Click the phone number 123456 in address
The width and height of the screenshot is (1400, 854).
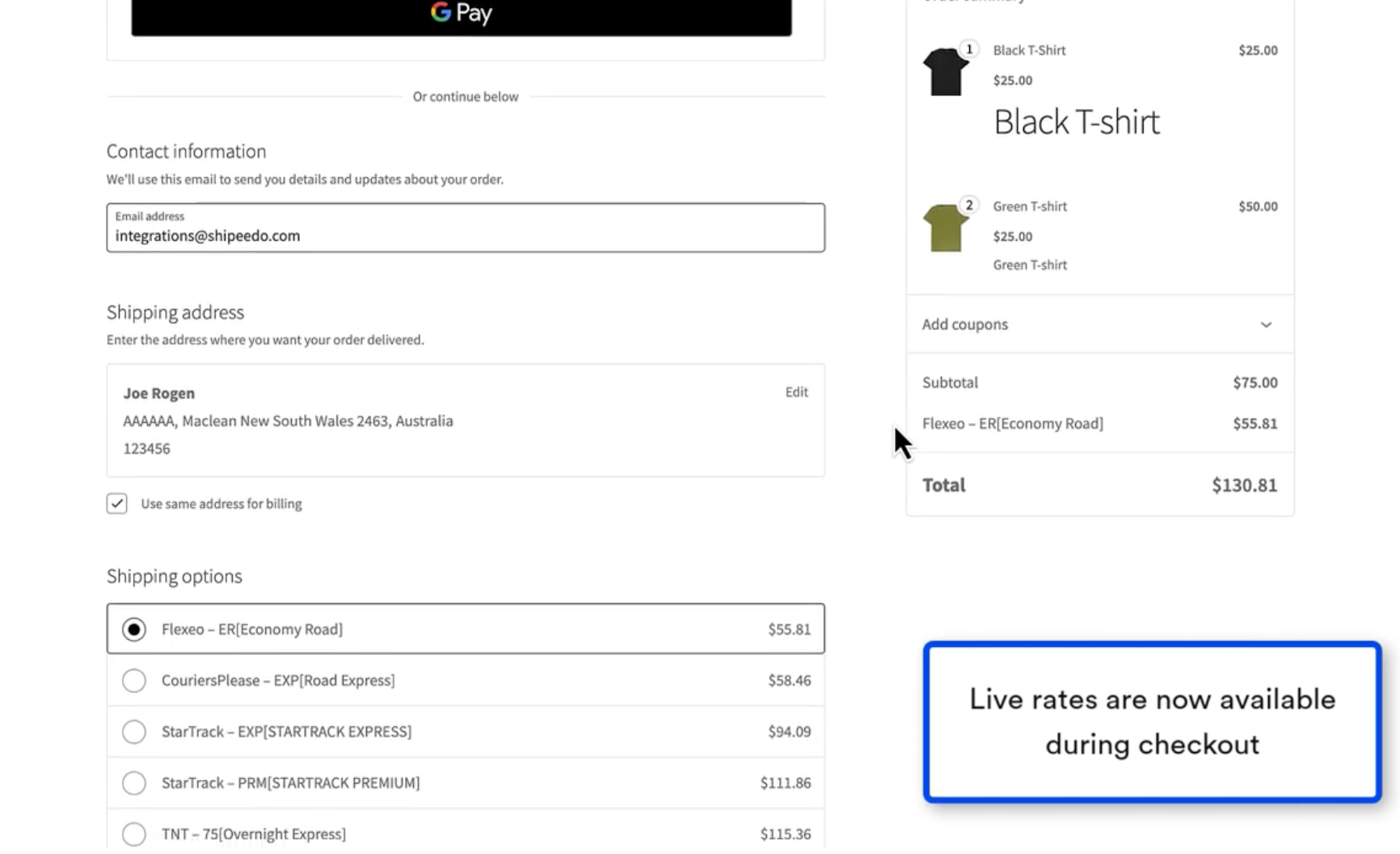tap(146, 449)
